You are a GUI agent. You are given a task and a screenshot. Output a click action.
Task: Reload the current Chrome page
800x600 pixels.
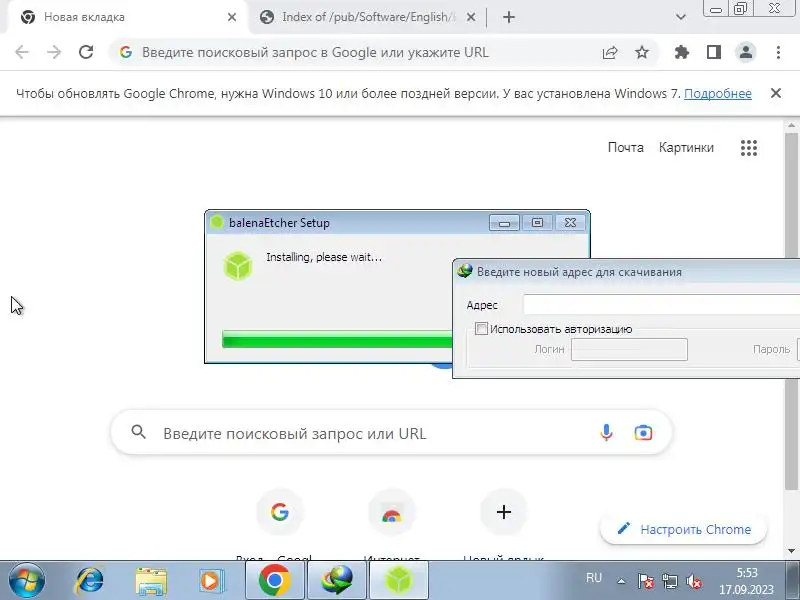click(86, 52)
